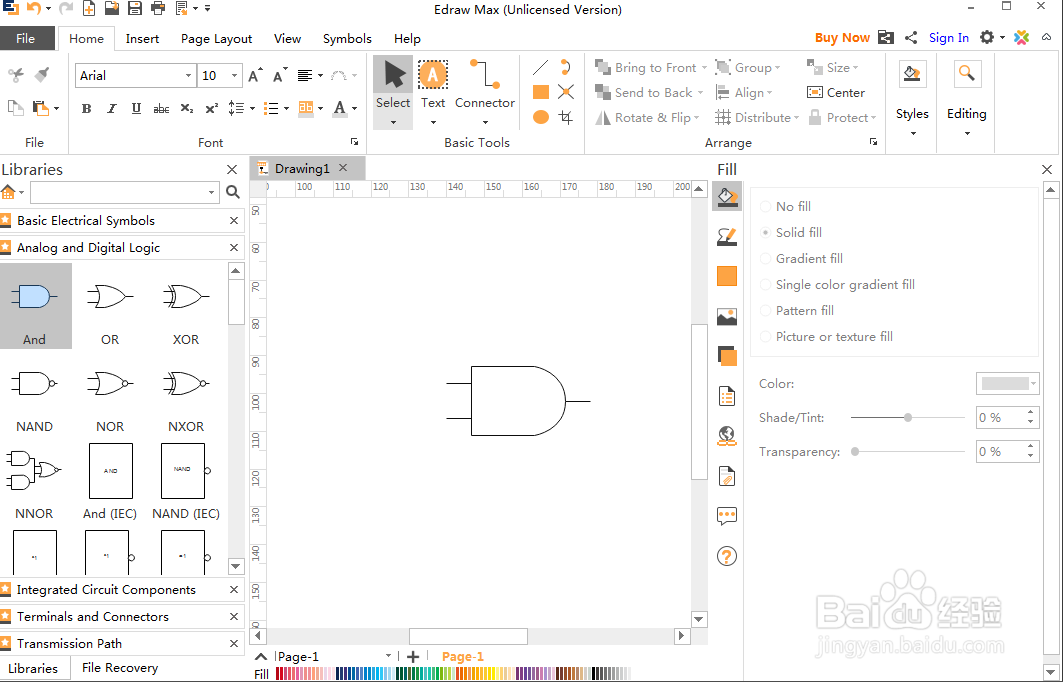The image size is (1063, 682).
Task: Adjust the Transparency slider handle
Action: (856, 452)
